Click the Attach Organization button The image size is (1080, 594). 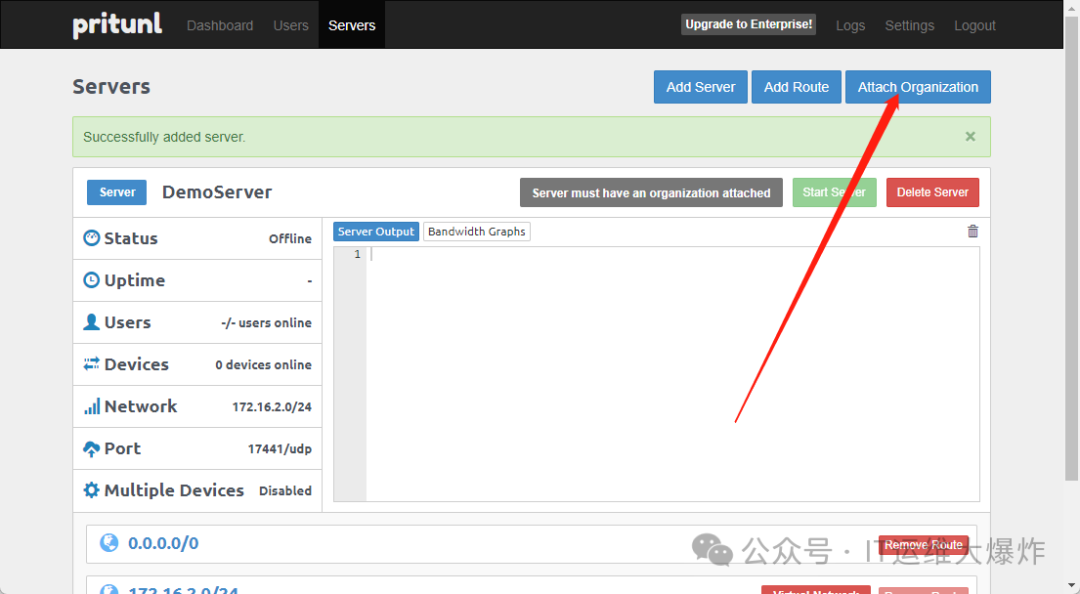[x=917, y=87]
